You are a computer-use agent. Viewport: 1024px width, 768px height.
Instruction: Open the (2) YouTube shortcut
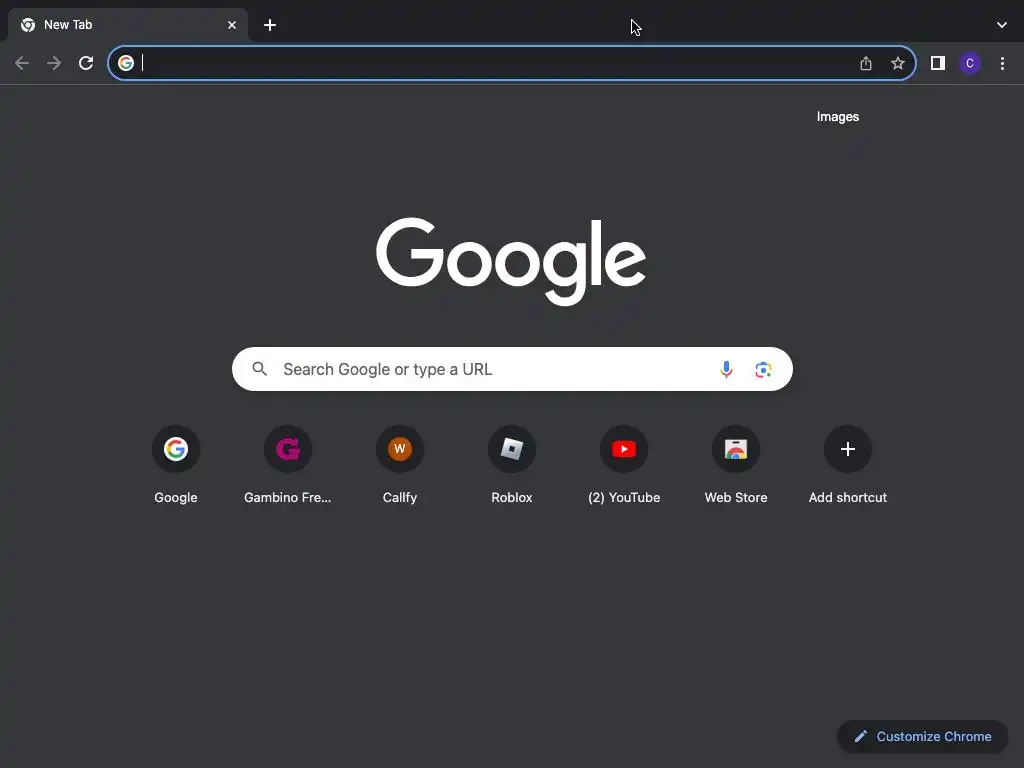click(x=624, y=466)
